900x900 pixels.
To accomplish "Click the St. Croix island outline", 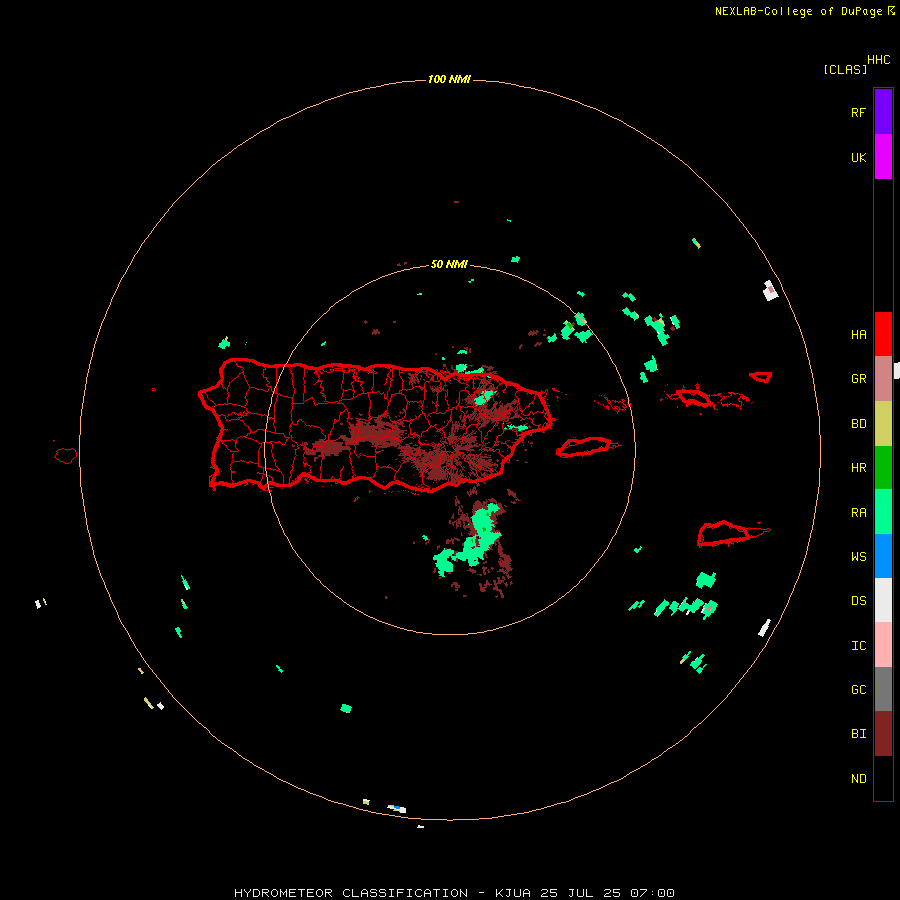I will pyautogui.click(x=723, y=534).
